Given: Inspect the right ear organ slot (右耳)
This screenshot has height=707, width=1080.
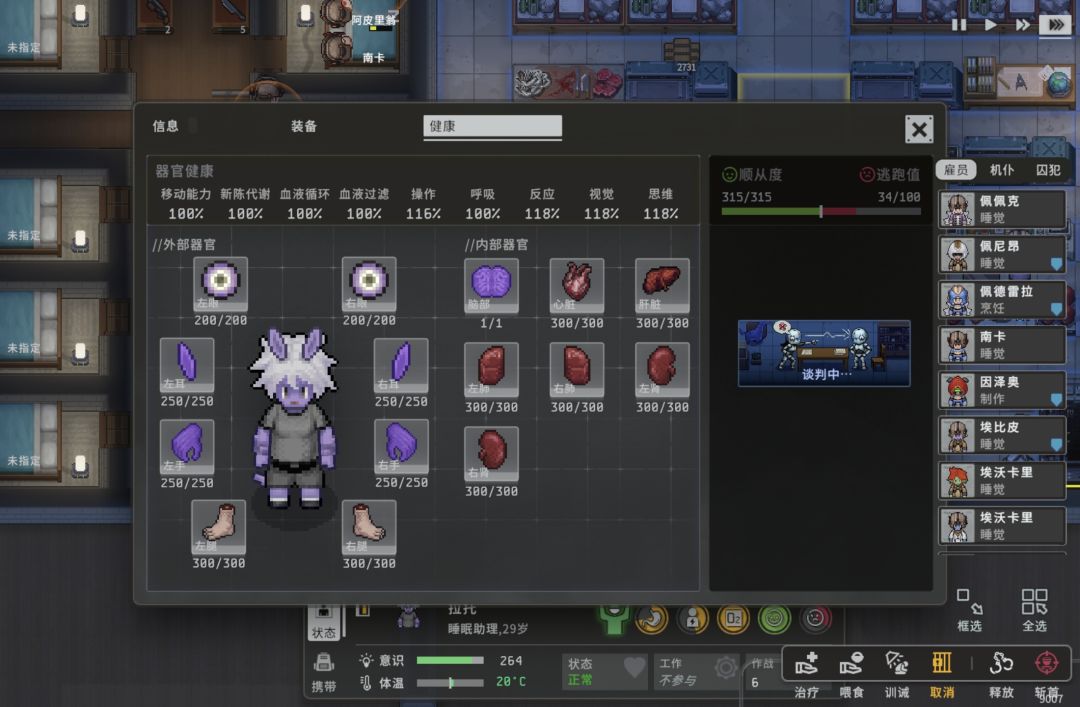Looking at the screenshot, I should click(401, 365).
